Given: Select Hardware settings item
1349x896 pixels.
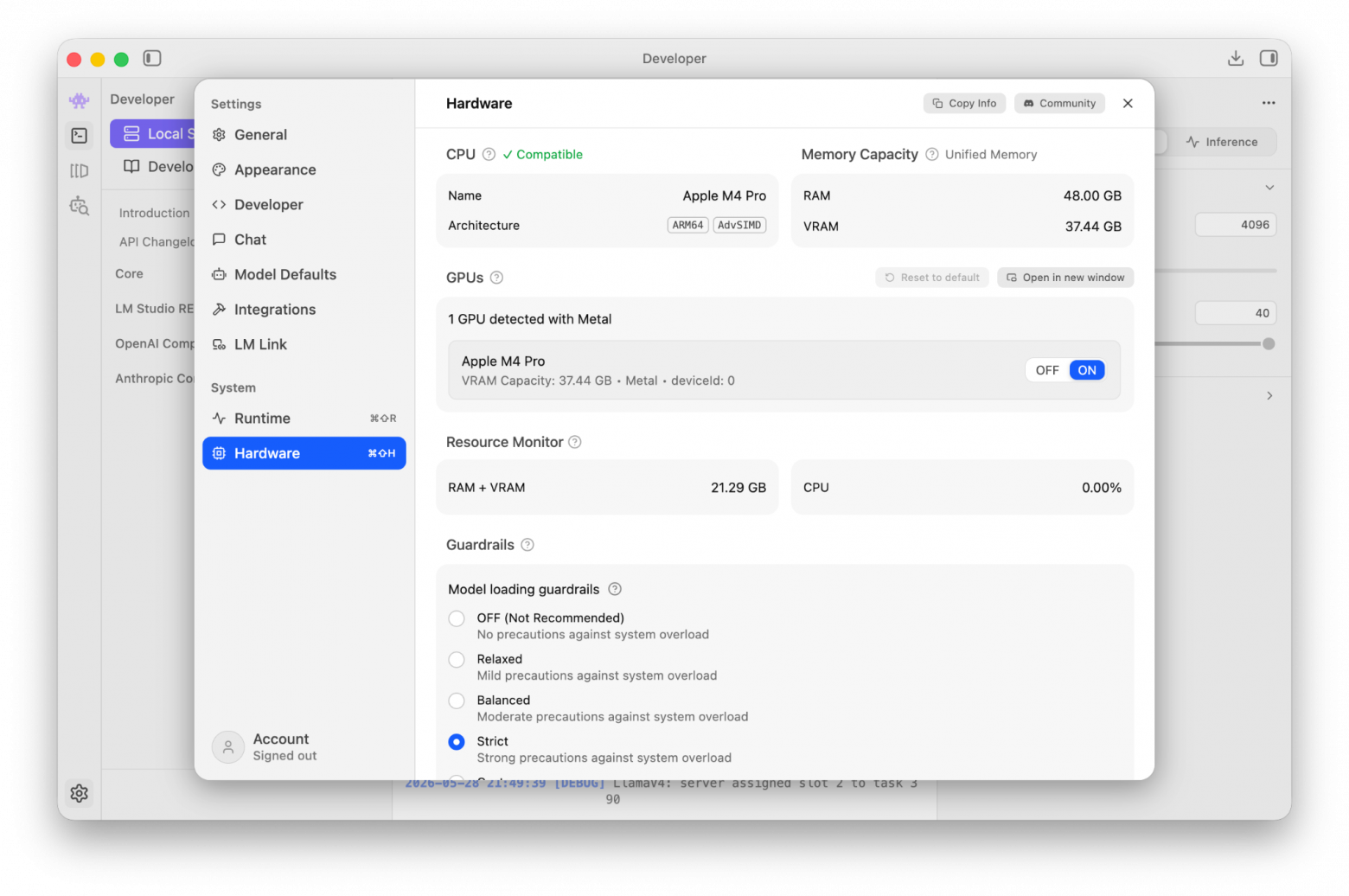Looking at the screenshot, I should pos(304,453).
